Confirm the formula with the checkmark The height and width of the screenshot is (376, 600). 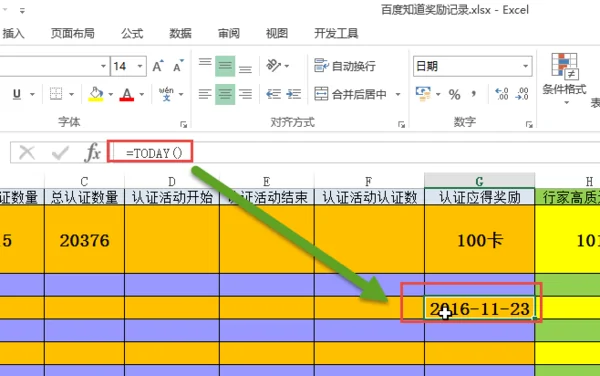click(60, 153)
